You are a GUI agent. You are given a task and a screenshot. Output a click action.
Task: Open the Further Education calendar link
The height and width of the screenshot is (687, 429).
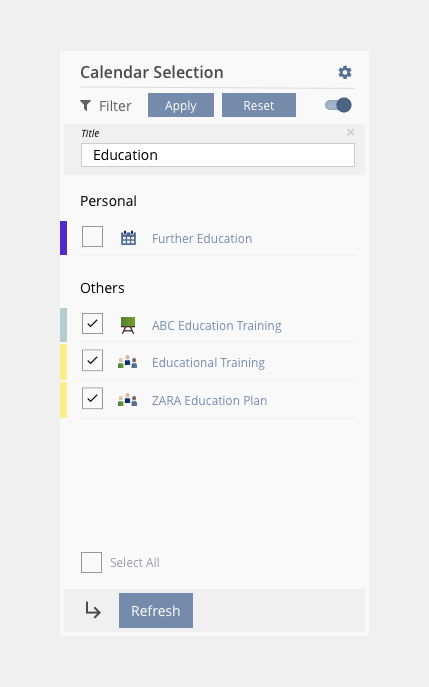pyautogui.click(x=202, y=238)
